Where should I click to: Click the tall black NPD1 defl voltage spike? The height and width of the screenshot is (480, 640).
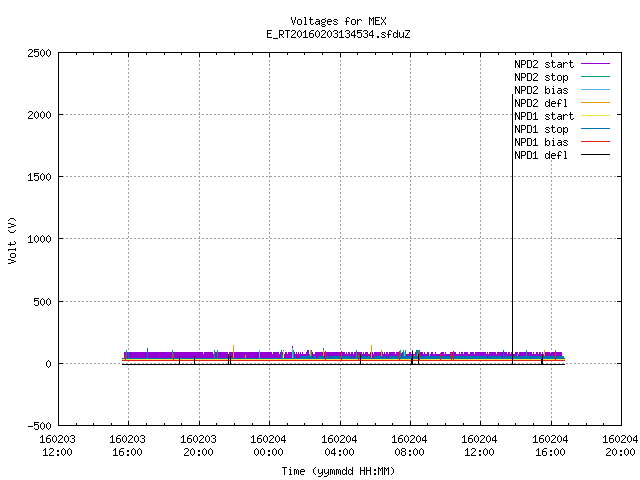(x=513, y=229)
